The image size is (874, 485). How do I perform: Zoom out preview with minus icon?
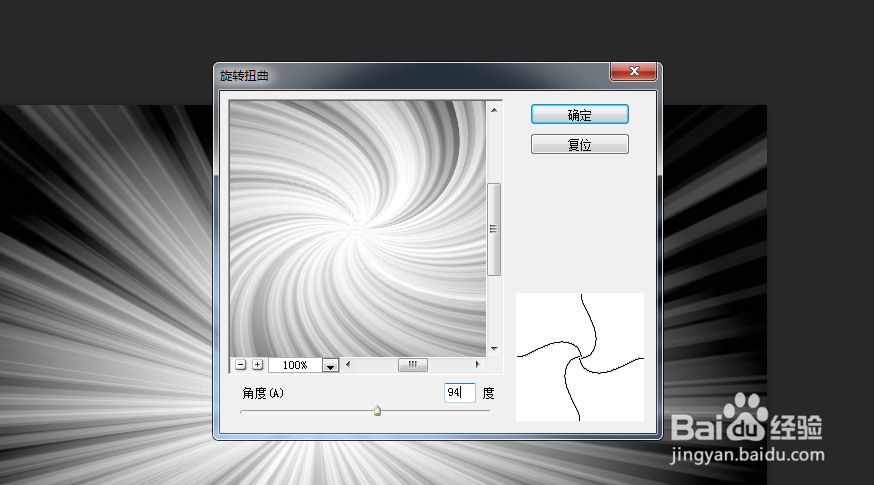241,365
